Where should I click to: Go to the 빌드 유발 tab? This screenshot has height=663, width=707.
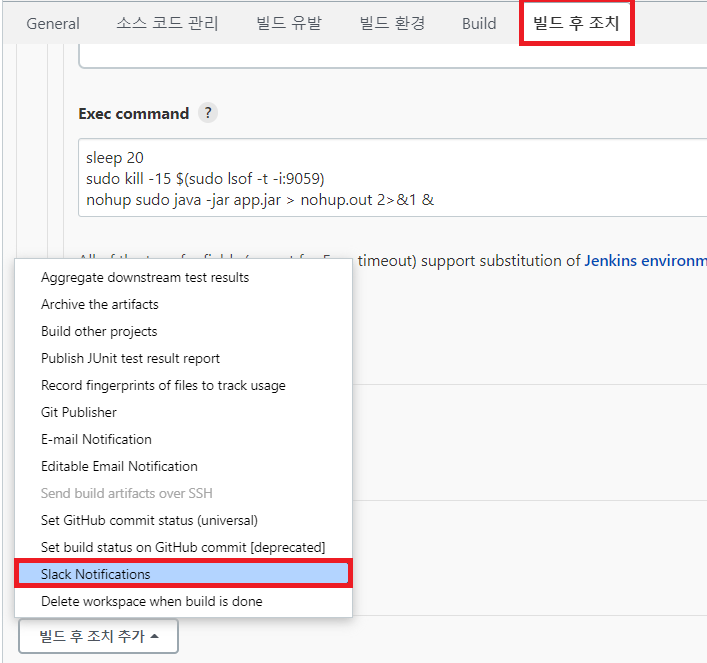[289, 23]
